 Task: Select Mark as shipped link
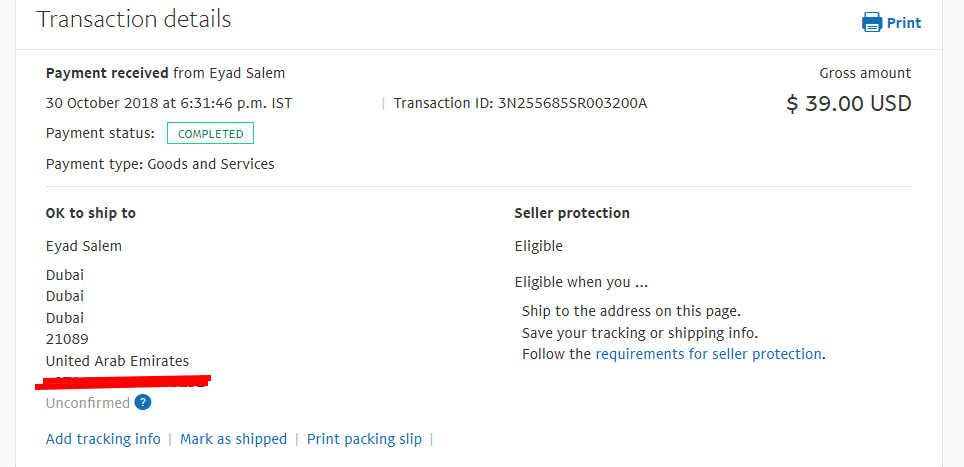(x=234, y=439)
